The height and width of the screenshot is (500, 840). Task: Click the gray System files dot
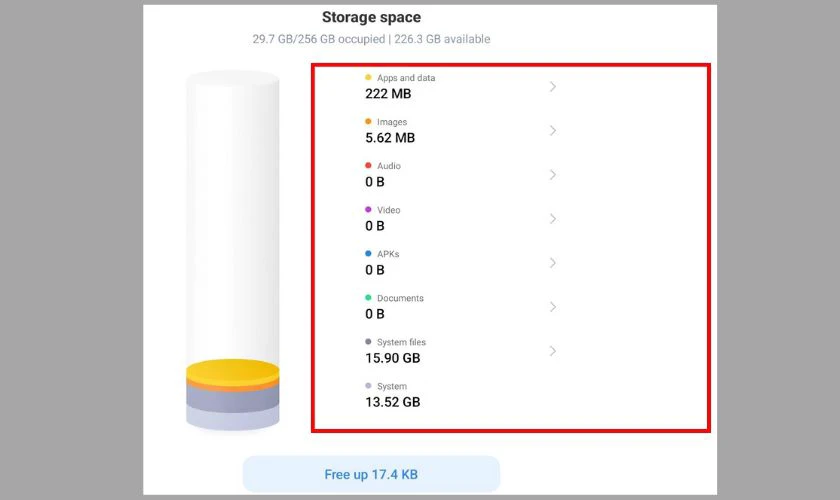click(368, 341)
